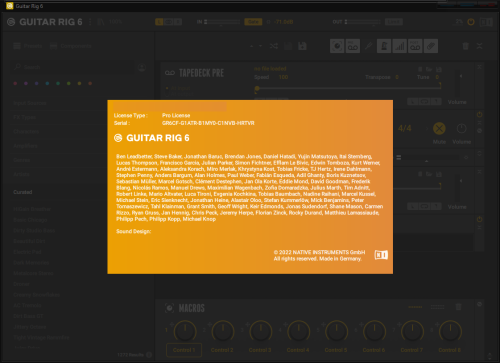Click the trash icon to clear rack
500x363 pixels.
pos(466,46)
